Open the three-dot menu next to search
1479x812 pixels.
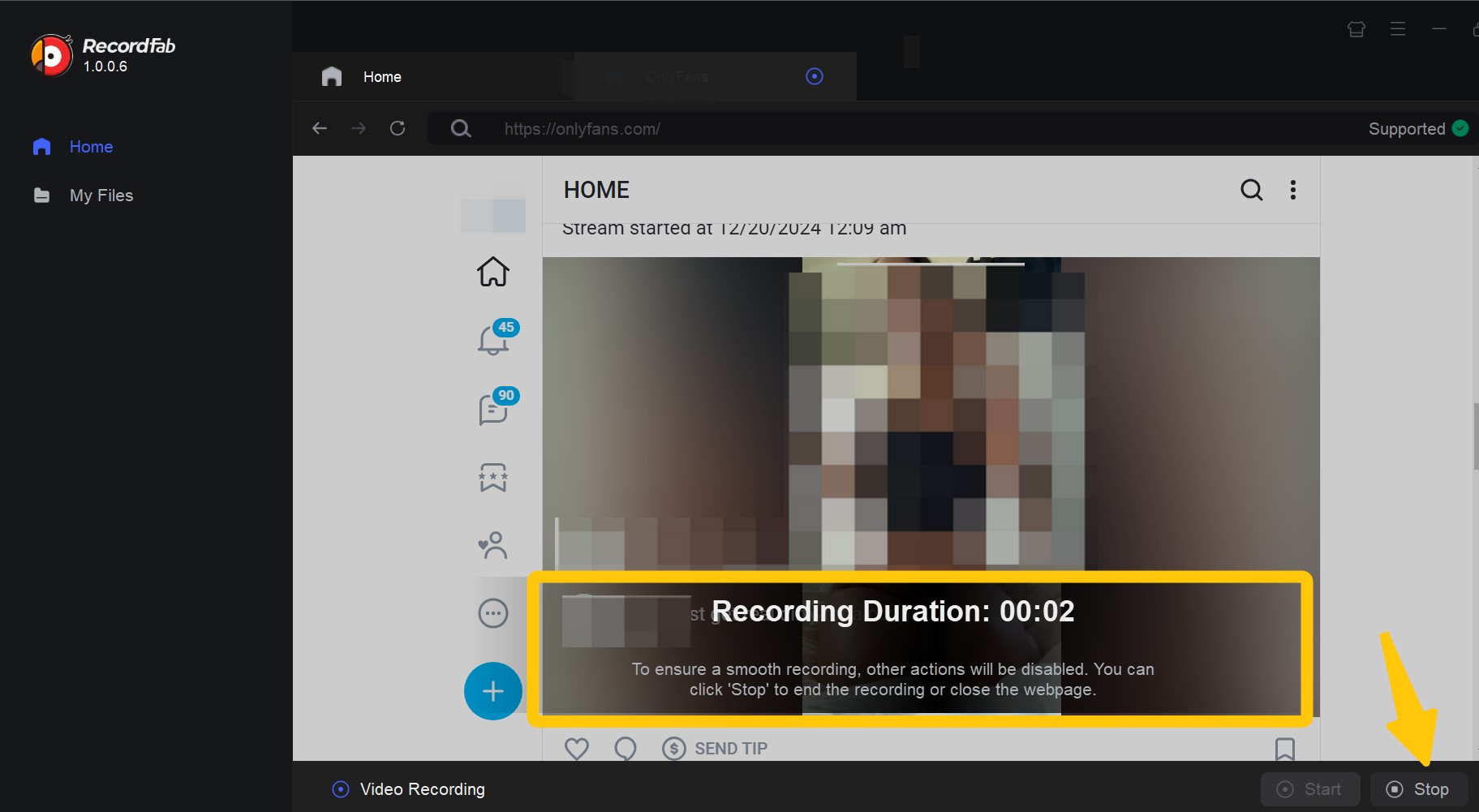pyautogui.click(x=1293, y=190)
